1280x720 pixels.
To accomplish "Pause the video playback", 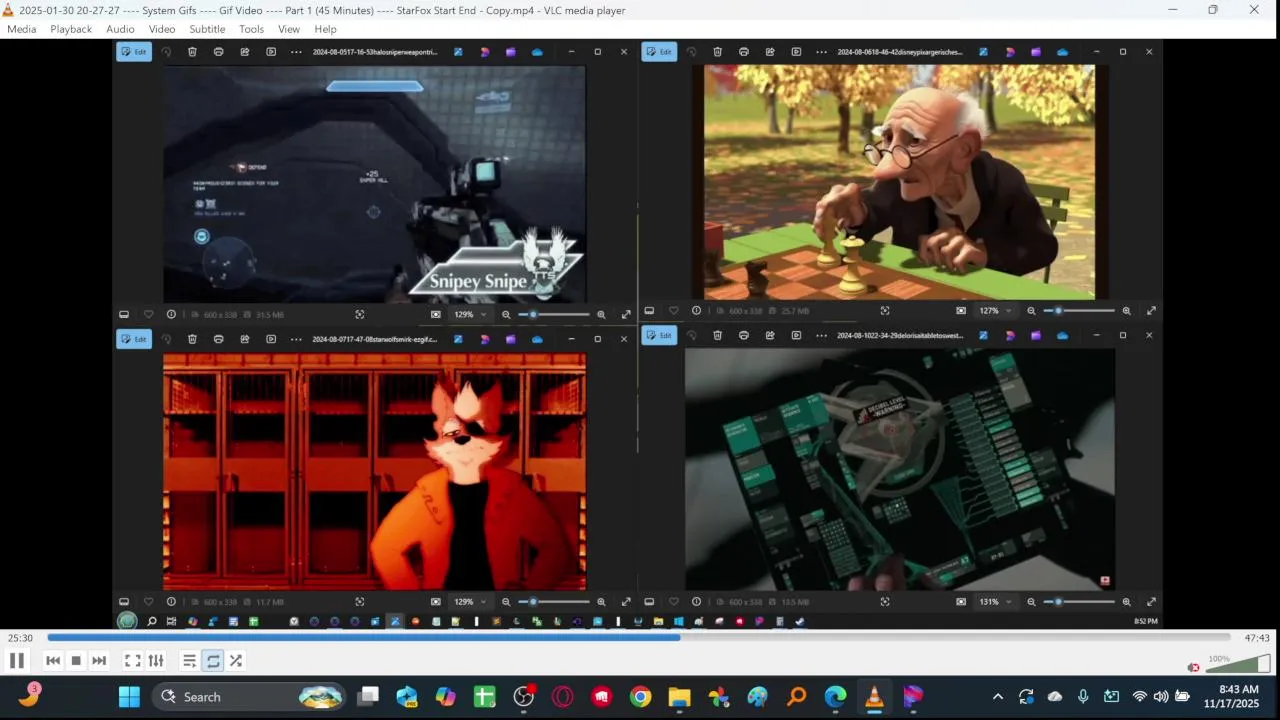I will 17,660.
